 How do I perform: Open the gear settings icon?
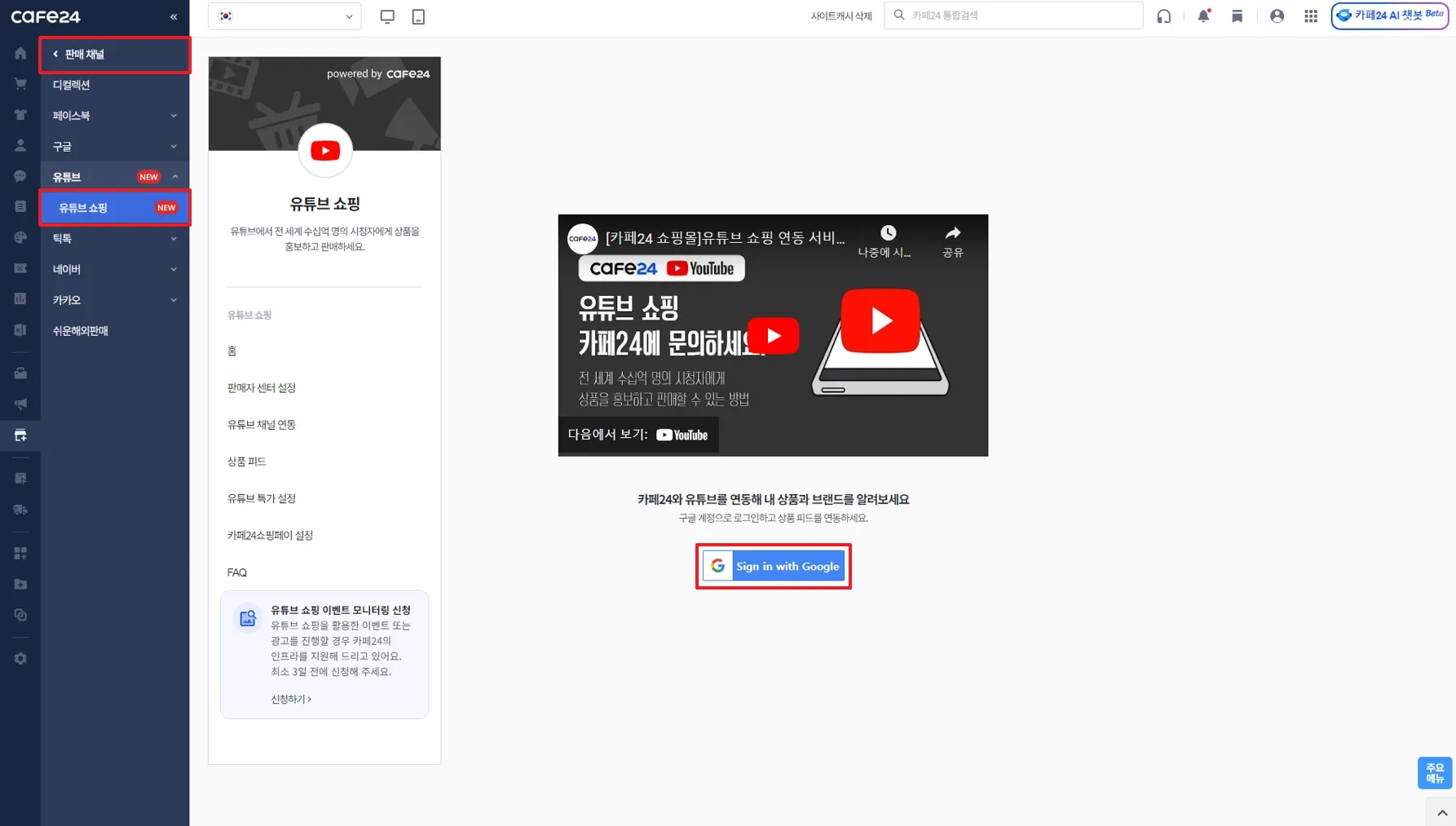20,659
